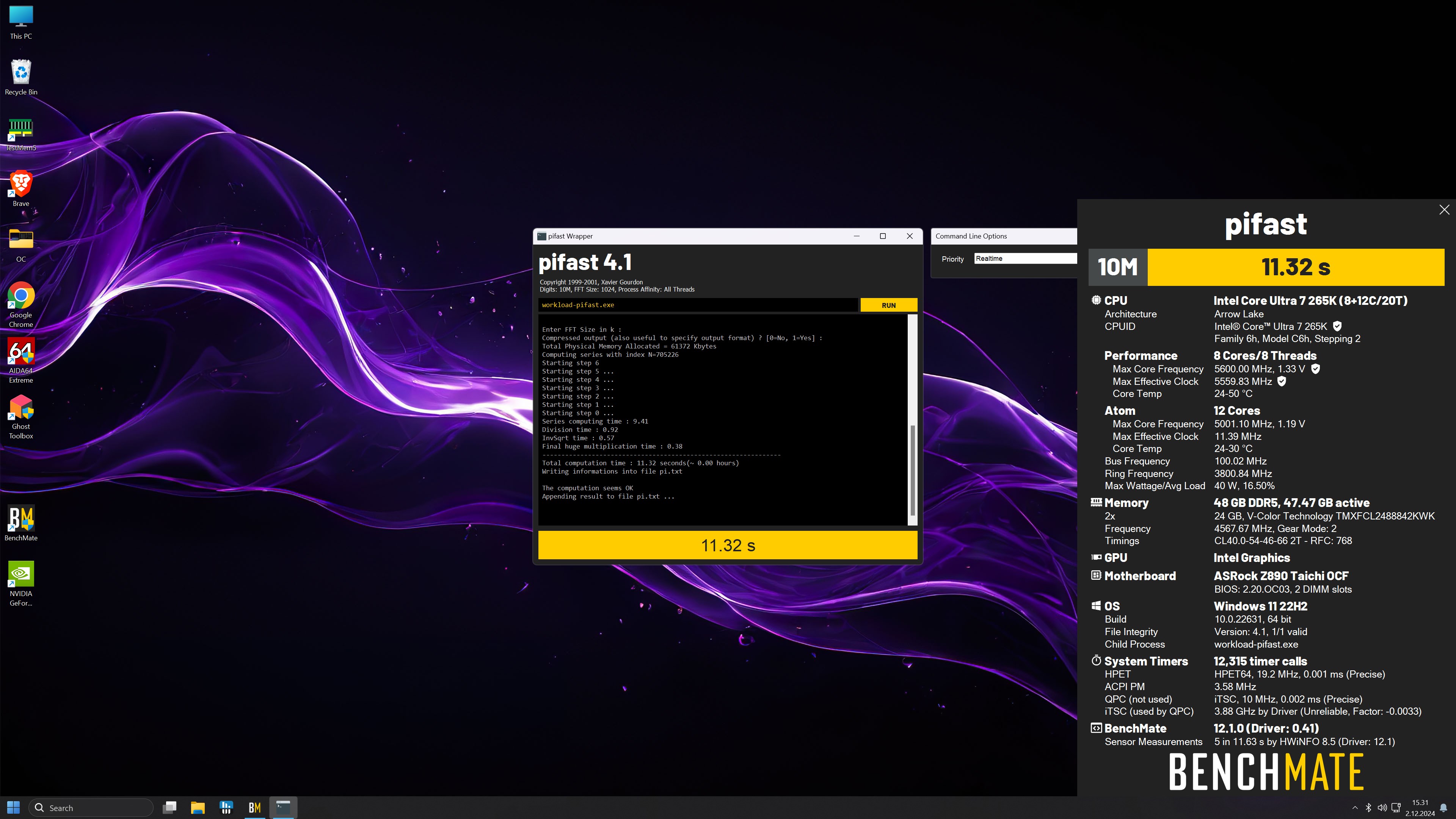Open the OC folder on desktop
The image size is (1456, 819).
point(21,245)
